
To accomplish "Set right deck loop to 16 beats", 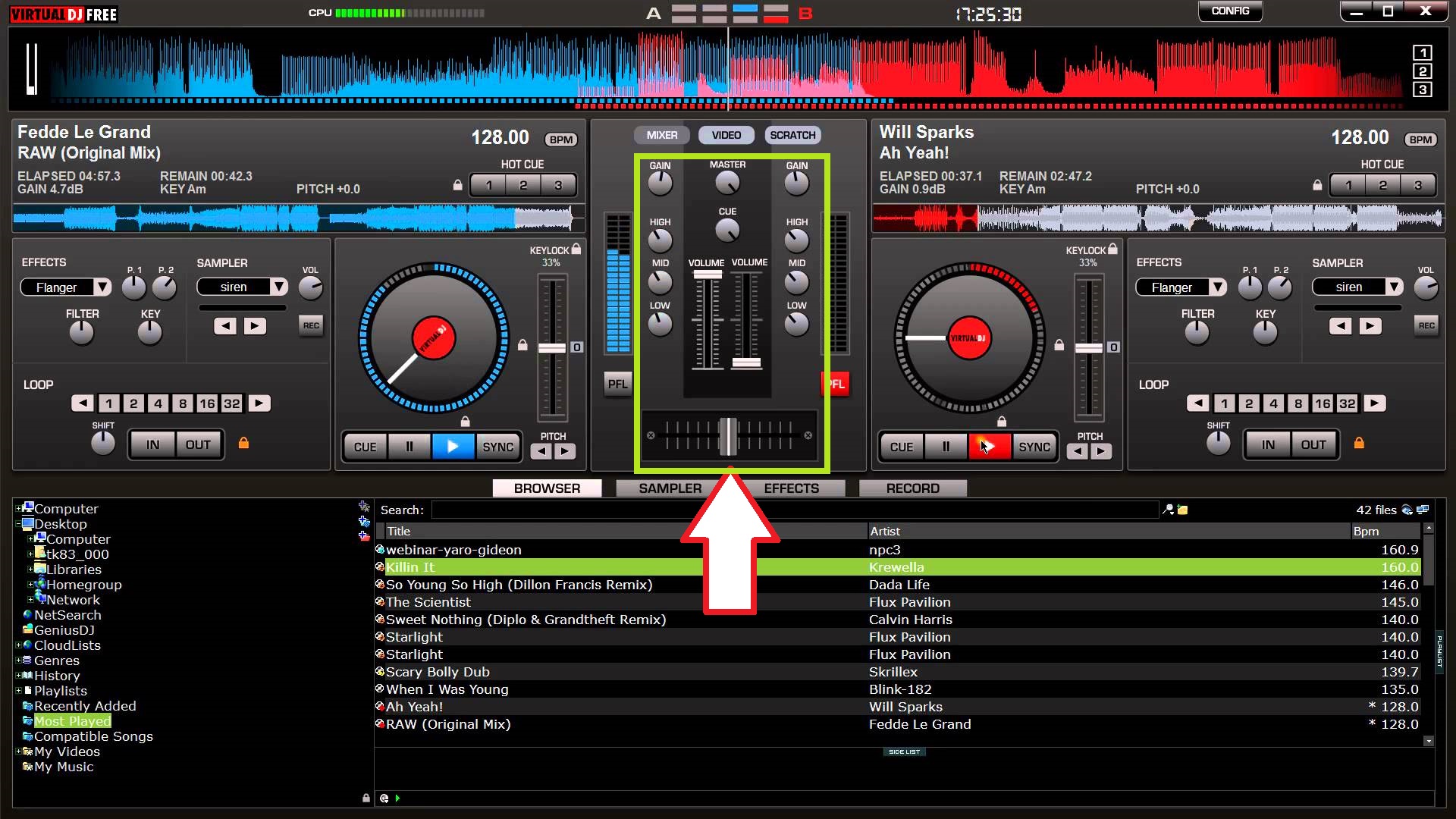I will tap(1323, 403).
